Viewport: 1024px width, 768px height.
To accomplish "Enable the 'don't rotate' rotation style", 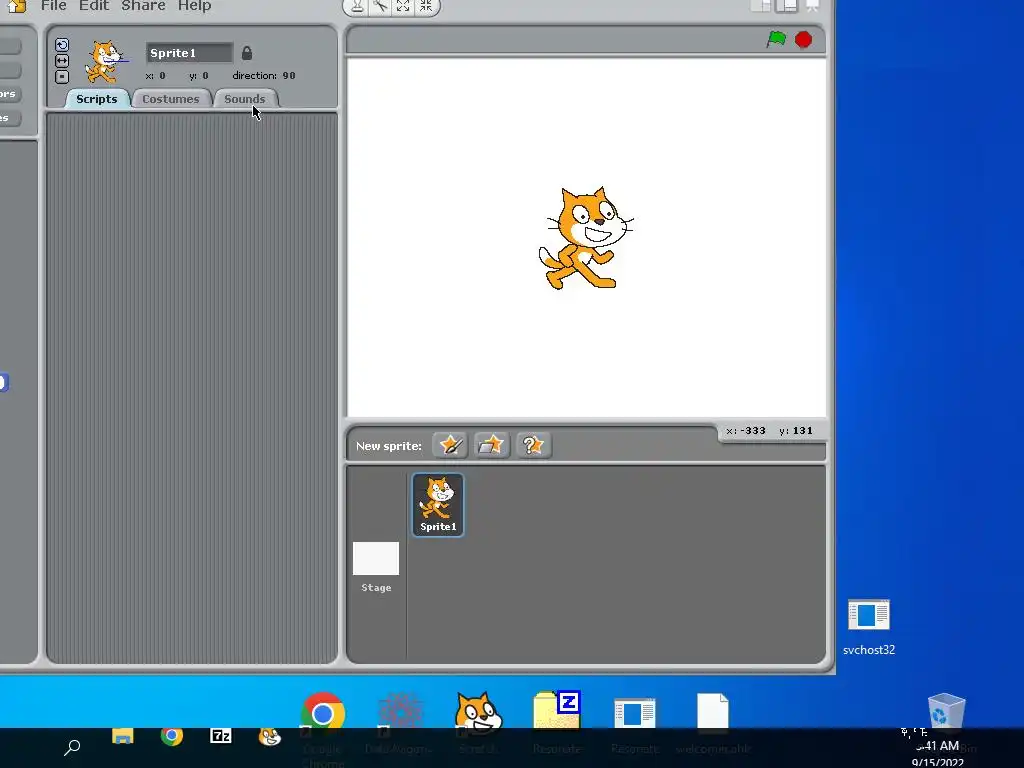I will click(x=62, y=76).
